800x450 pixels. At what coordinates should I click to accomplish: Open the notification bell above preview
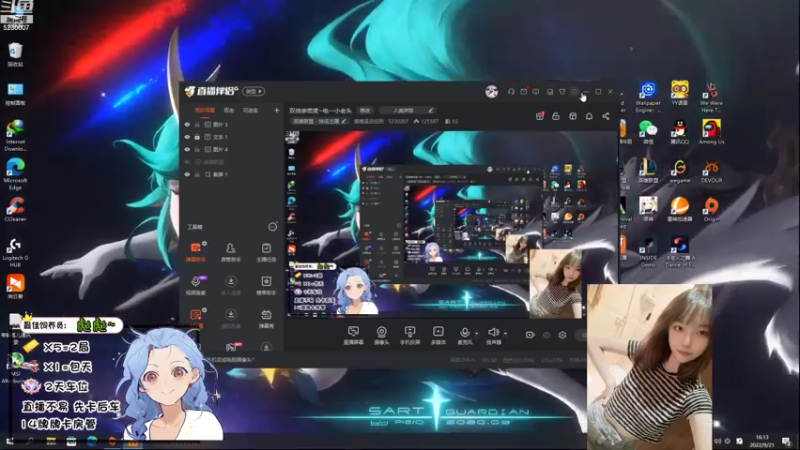pyautogui.click(x=589, y=116)
